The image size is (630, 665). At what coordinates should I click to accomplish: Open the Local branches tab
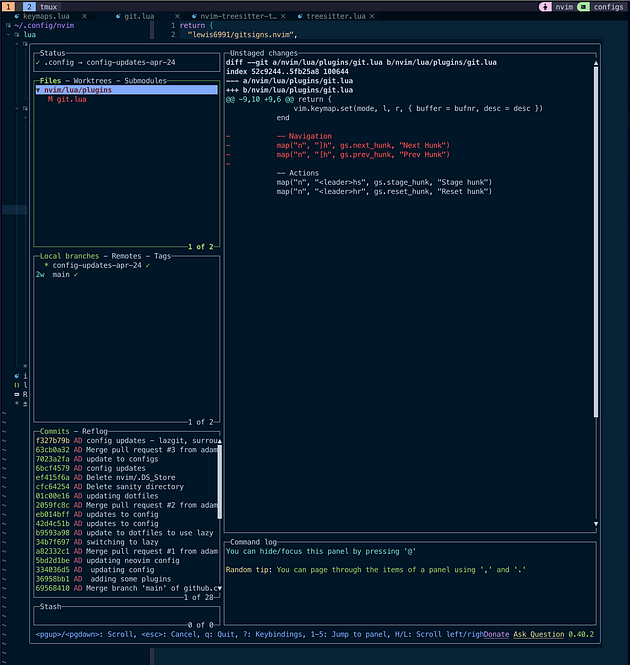(69, 256)
